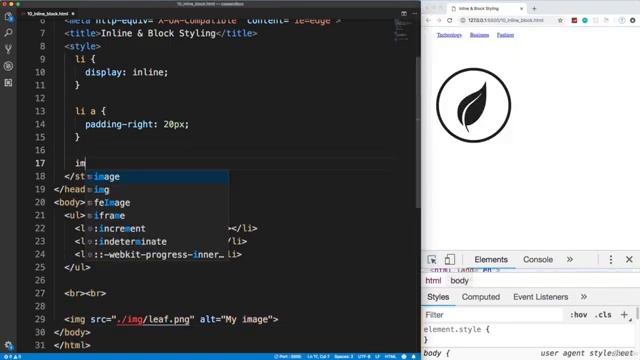640x360 pixels.
Task: Close the Inline & Block Styling browser tab
Action: coord(521,9)
